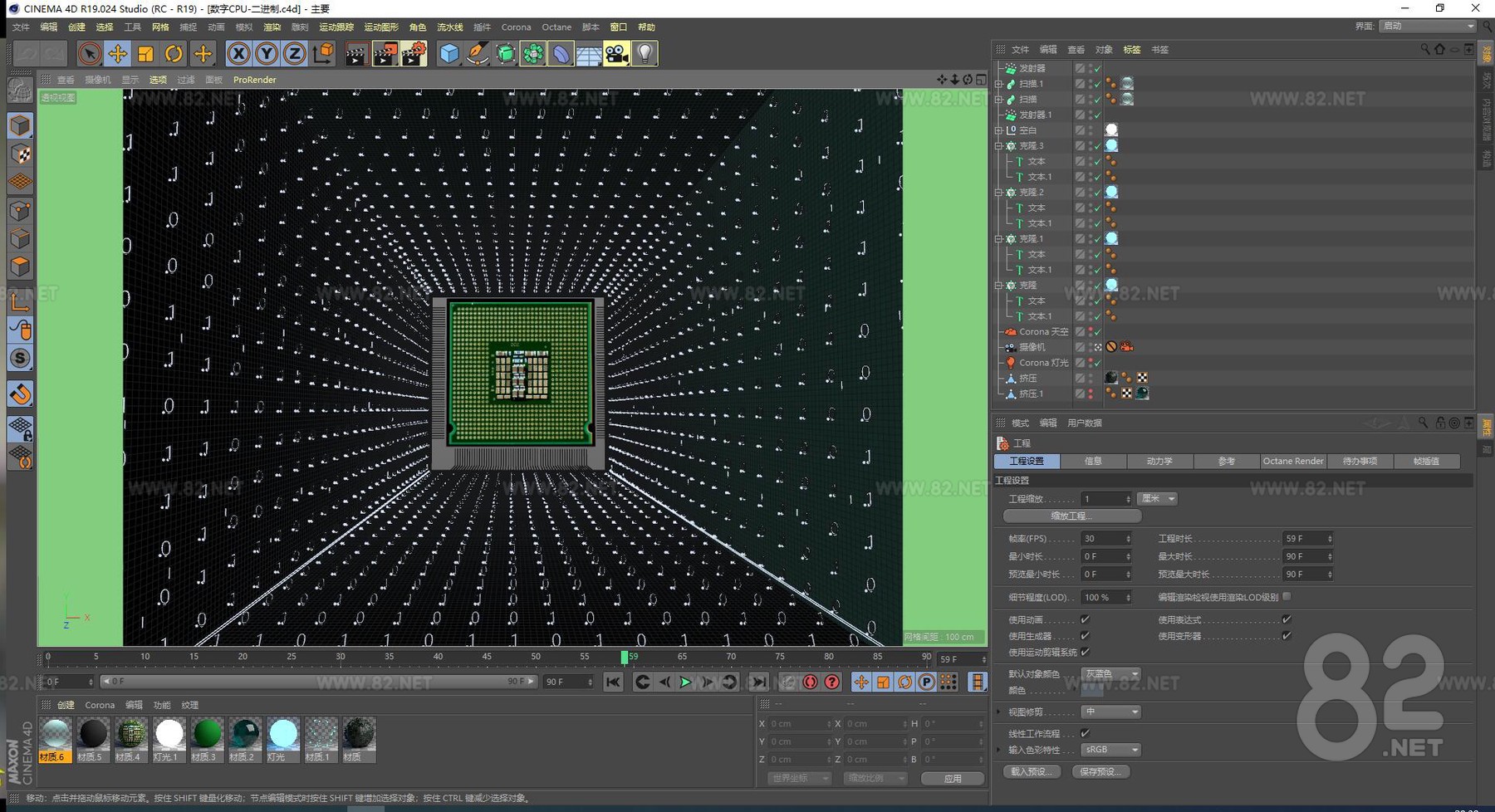Click the home icon in the Object Manager
The image size is (1495, 812).
click(x=1440, y=50)
